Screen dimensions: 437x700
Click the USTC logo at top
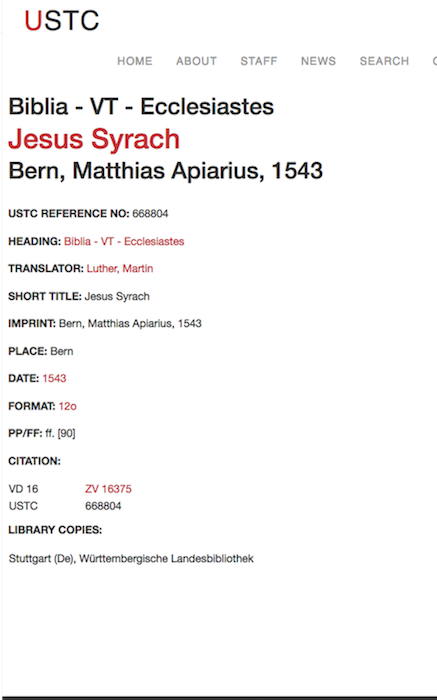[62, 21]
